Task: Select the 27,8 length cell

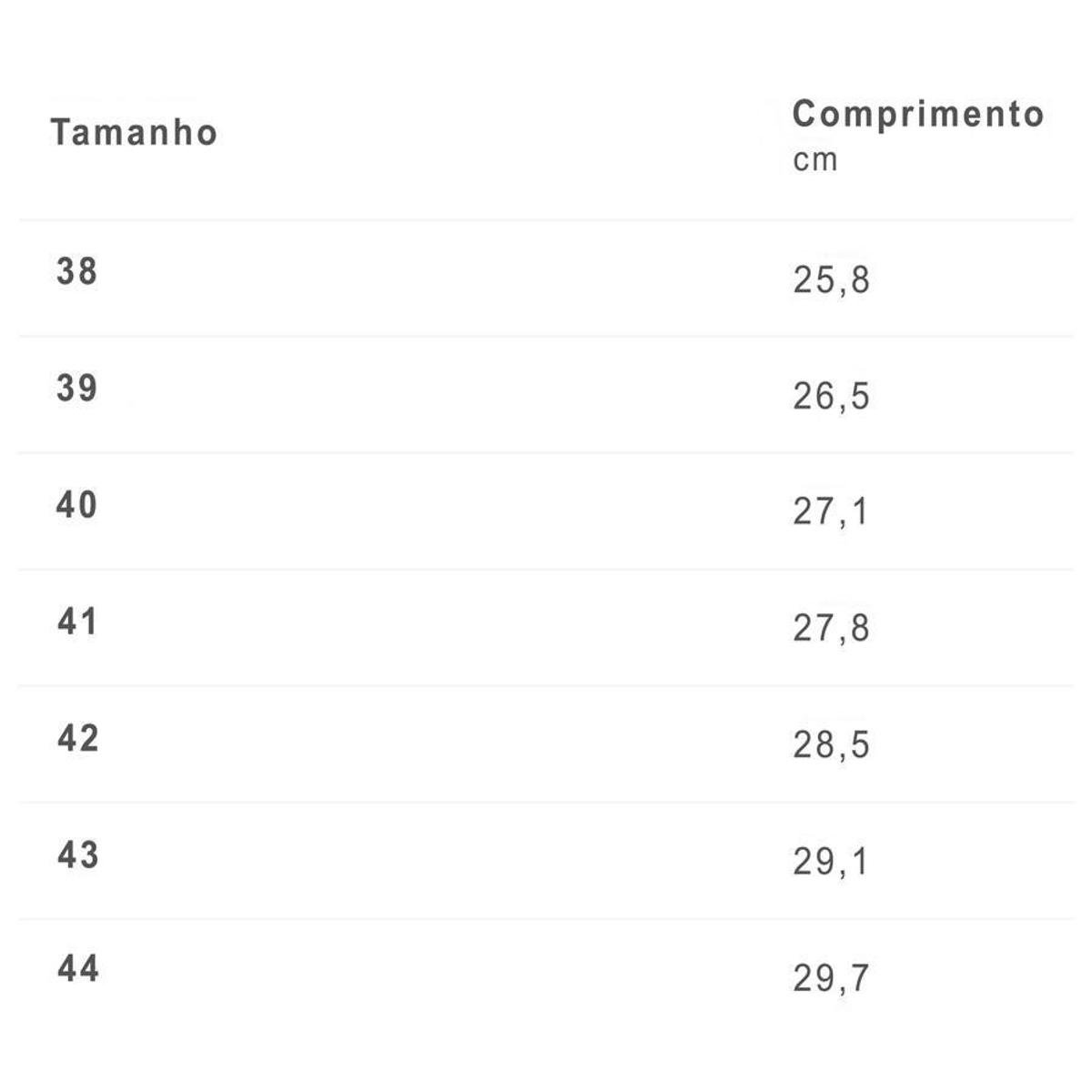Action: (x=831, y=629)
